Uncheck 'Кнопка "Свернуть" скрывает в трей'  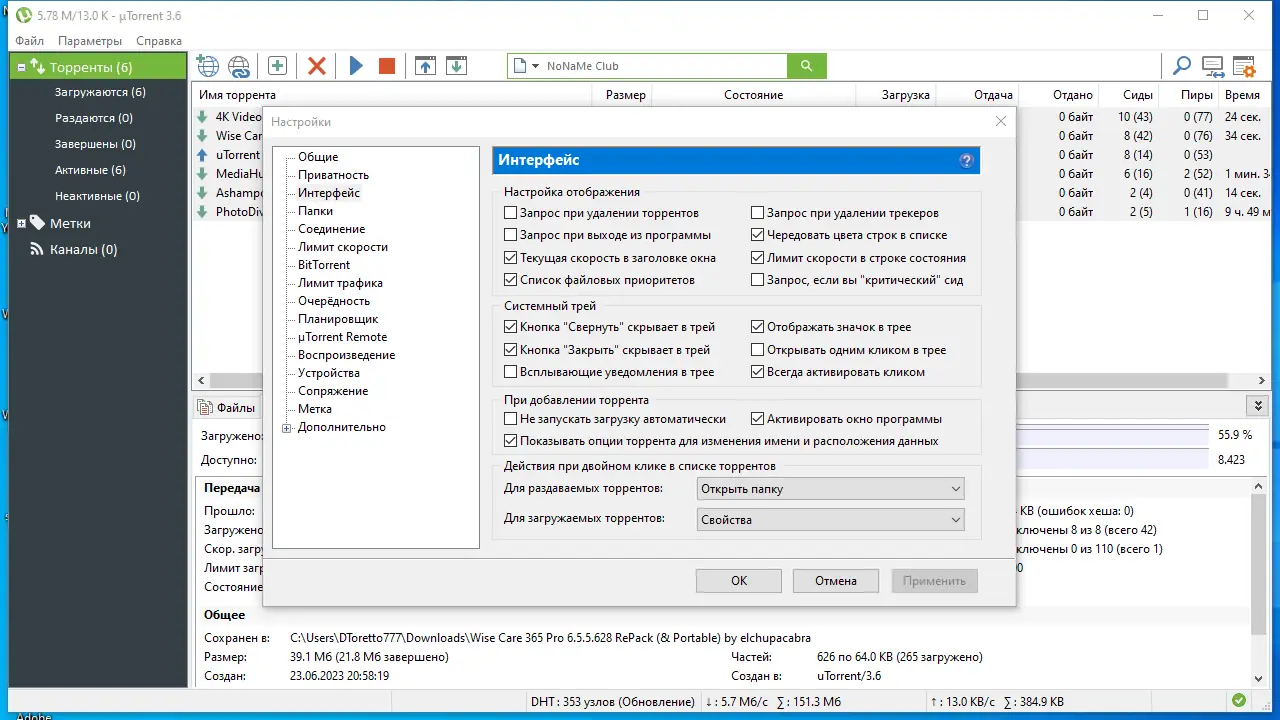(x=511, y=327)
